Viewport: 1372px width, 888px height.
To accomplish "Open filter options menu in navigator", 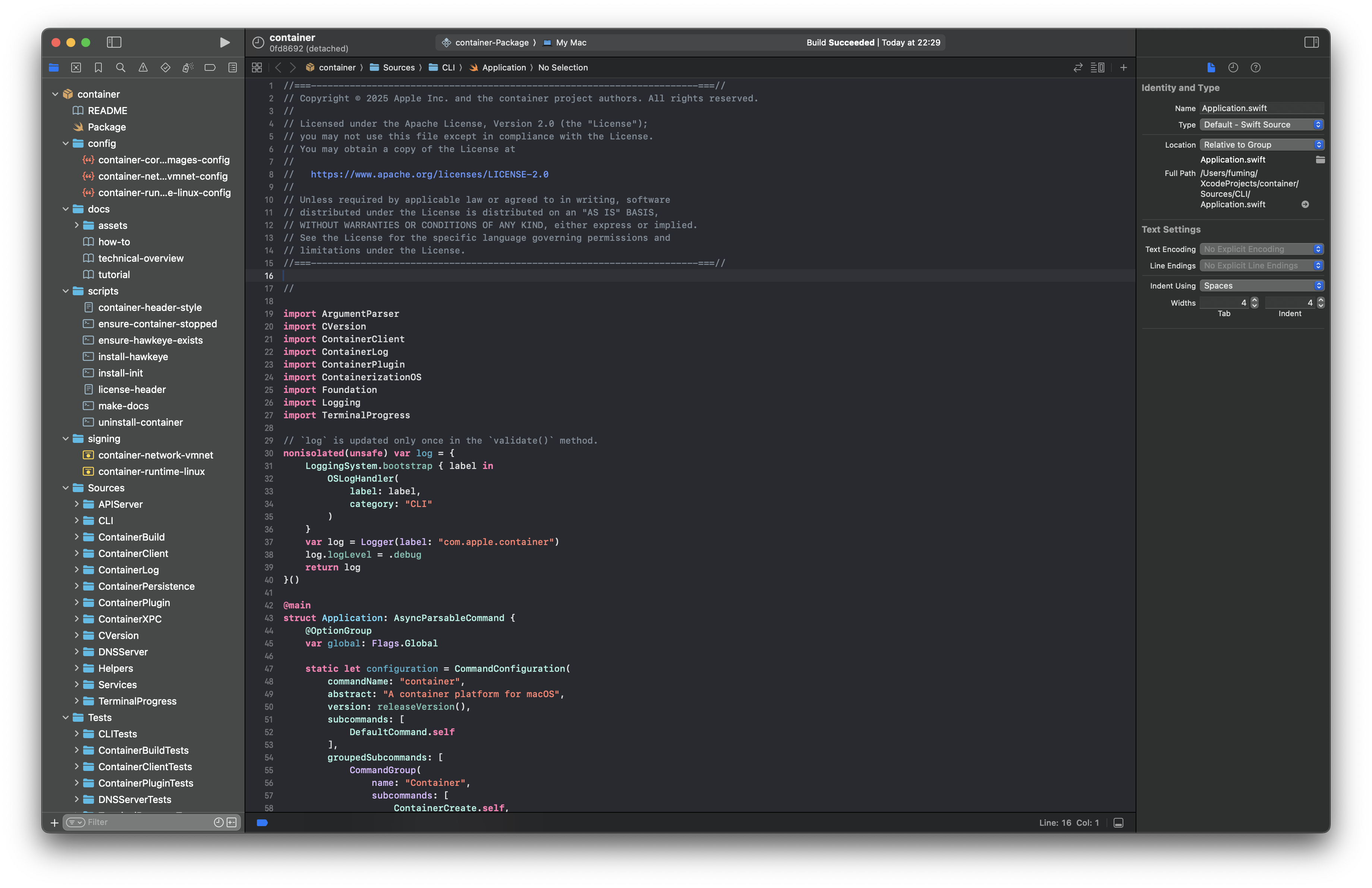I will (x=76, y=822).
